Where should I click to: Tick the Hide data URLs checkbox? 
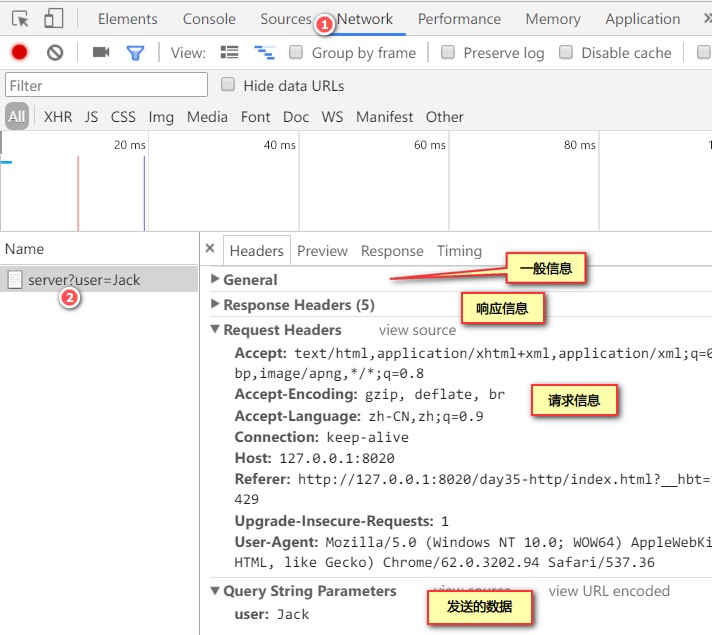pyautogui.click(x=227, y=84)
